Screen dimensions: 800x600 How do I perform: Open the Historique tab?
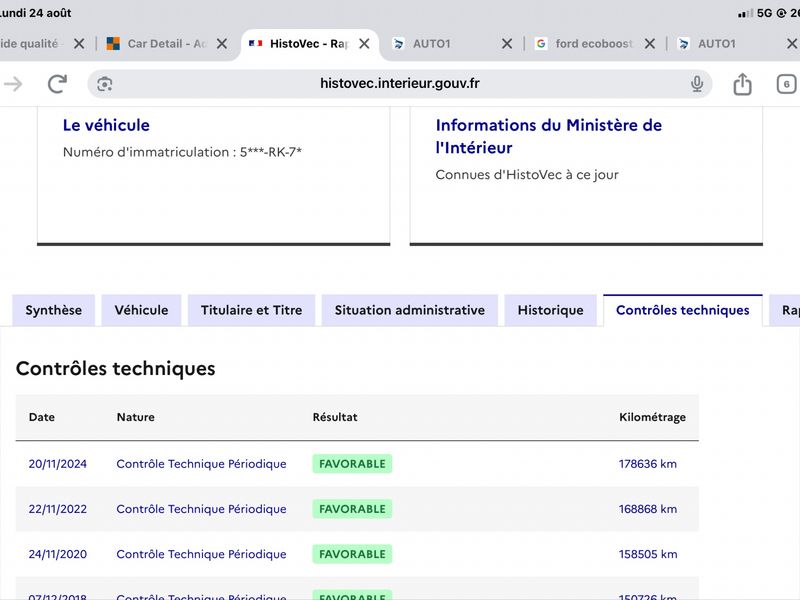point(551,310)
